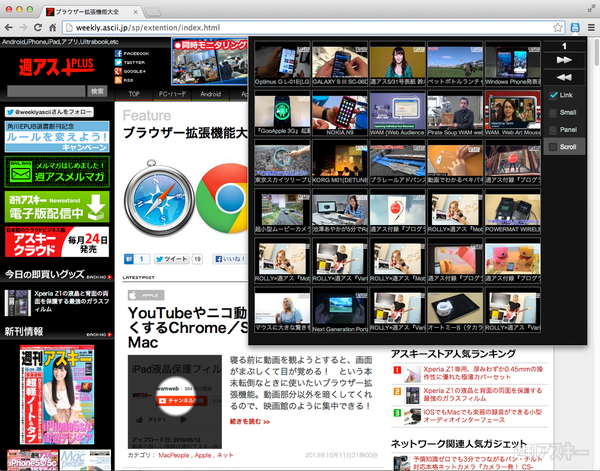Screen dimensions: 600x471
Task: Open the 電子版配信中 Newsstand banner
Action: 57,207
